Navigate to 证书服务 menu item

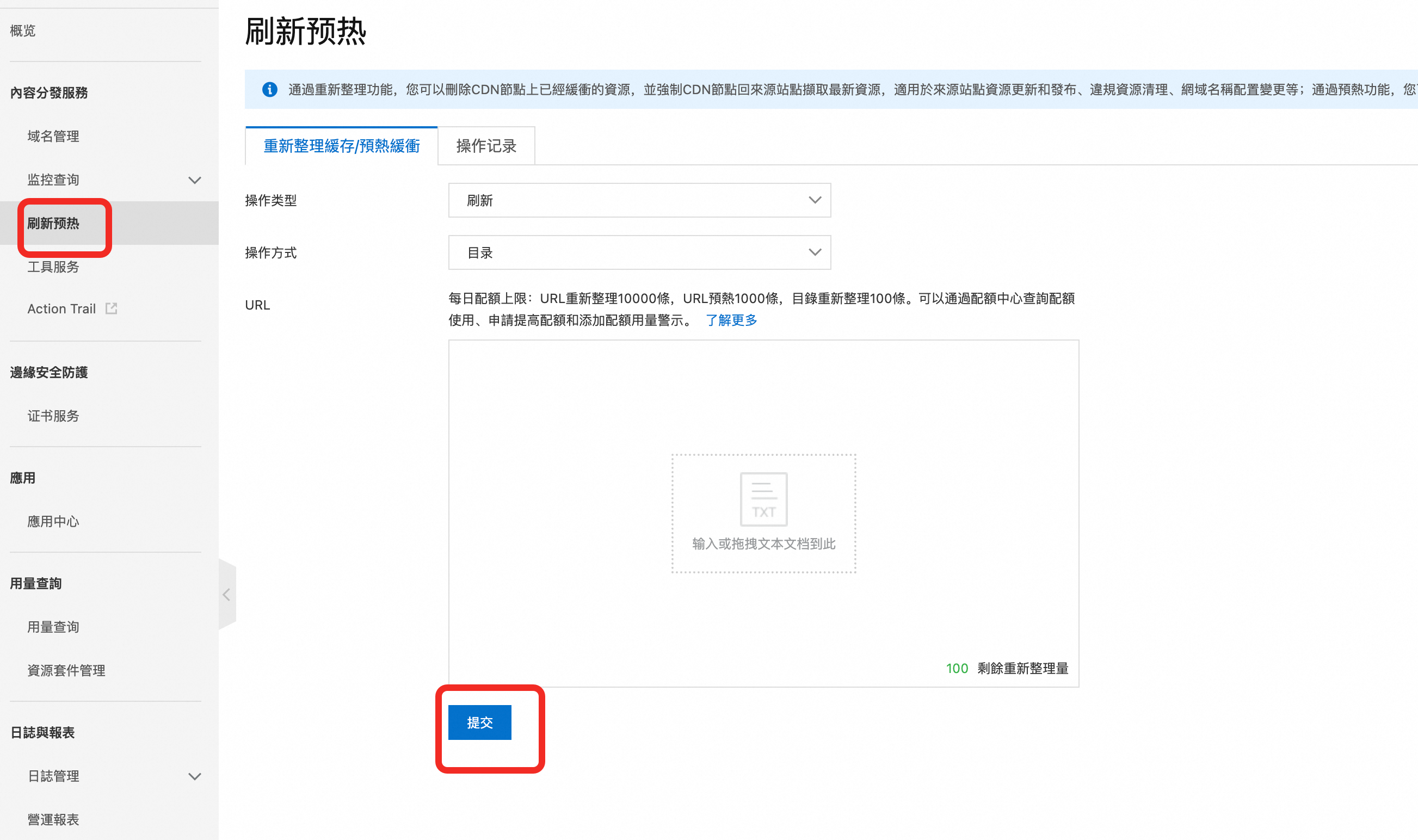53,416
